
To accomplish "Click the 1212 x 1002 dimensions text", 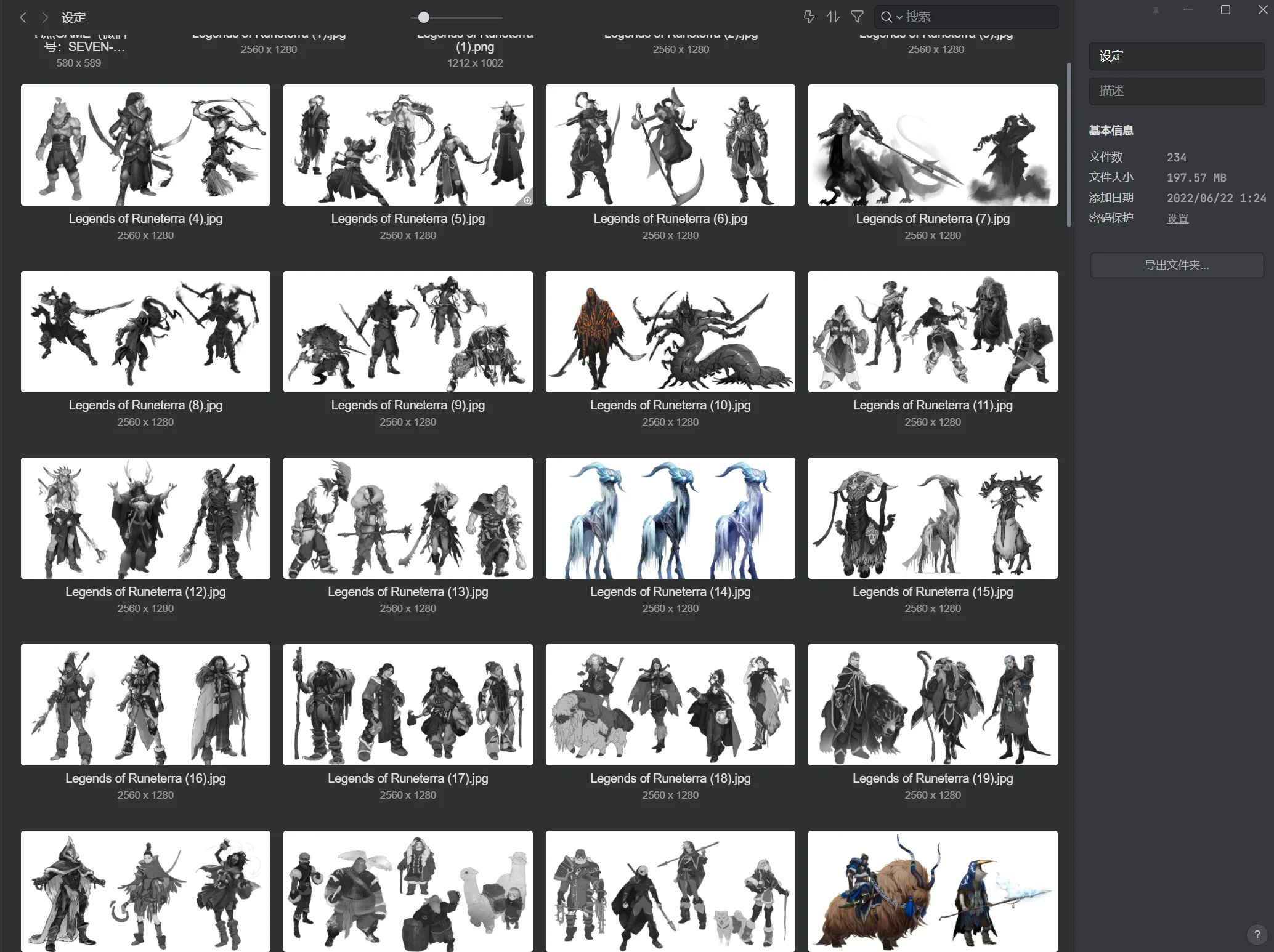I will (475, 63).
